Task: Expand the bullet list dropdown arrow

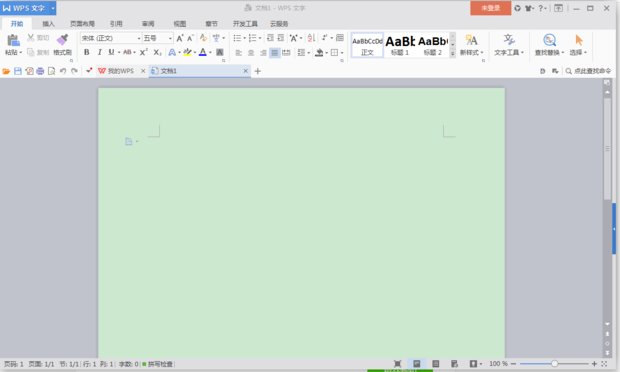Action: (244, 38)
